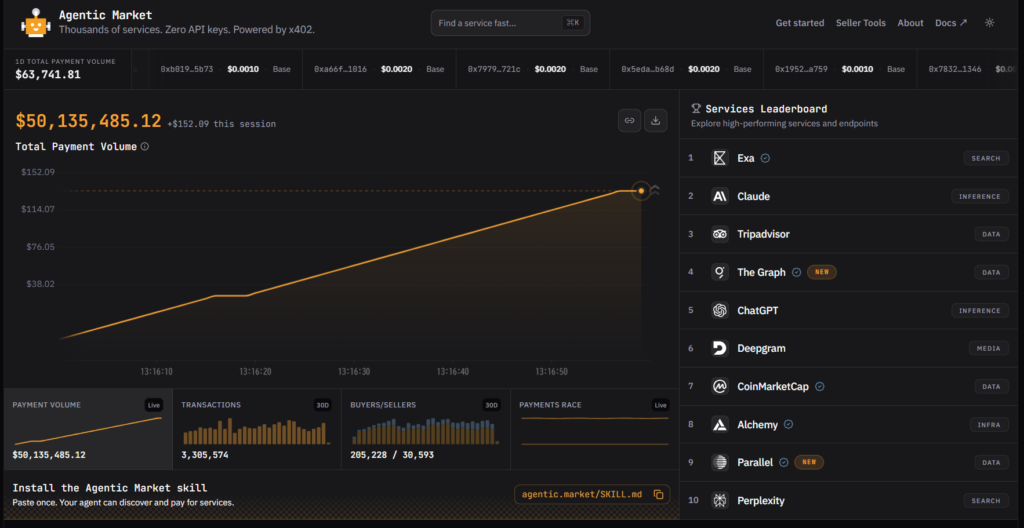Click the SEARCH tag on the Perplexity row

(985, 501)
